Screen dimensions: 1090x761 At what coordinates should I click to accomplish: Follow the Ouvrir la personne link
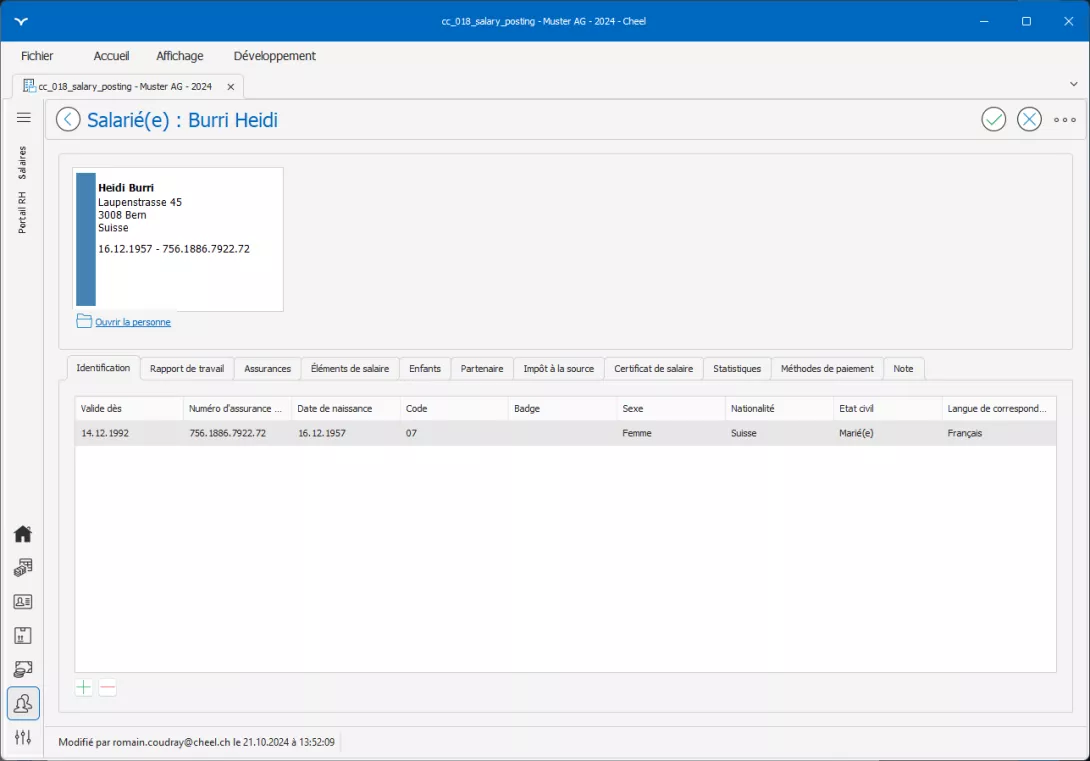click(133, 322)
